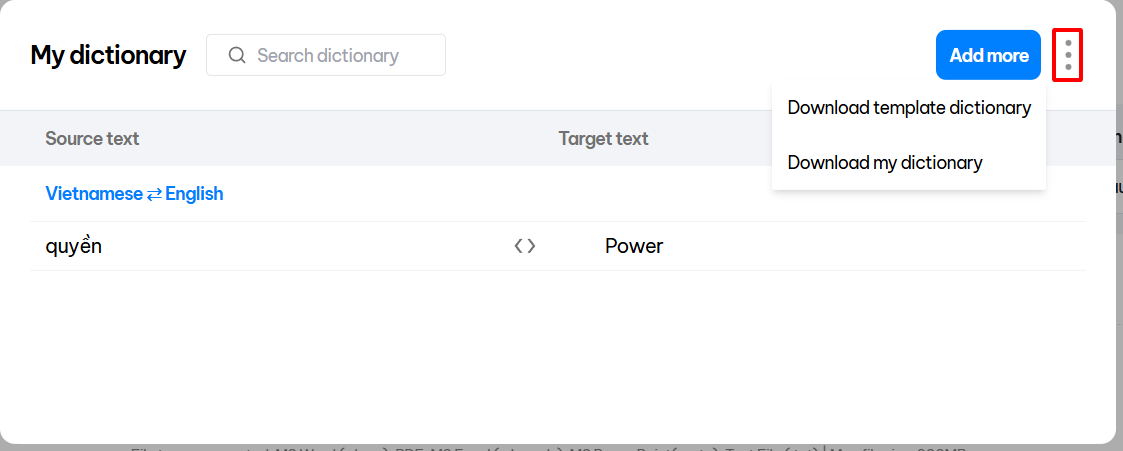Screen dimensions: 1123x451
Task: Focus the Search dictionary field
Action: click(x=340, y=55)
